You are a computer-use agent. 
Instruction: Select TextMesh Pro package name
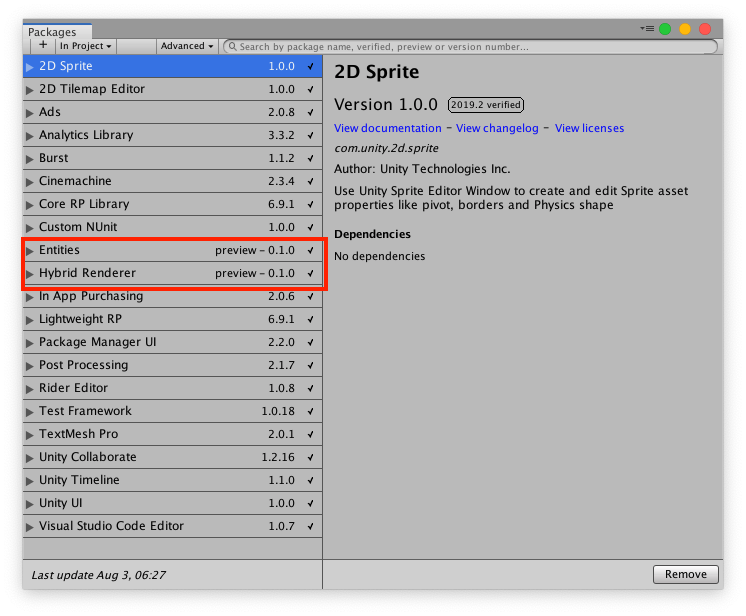point(79,434)
